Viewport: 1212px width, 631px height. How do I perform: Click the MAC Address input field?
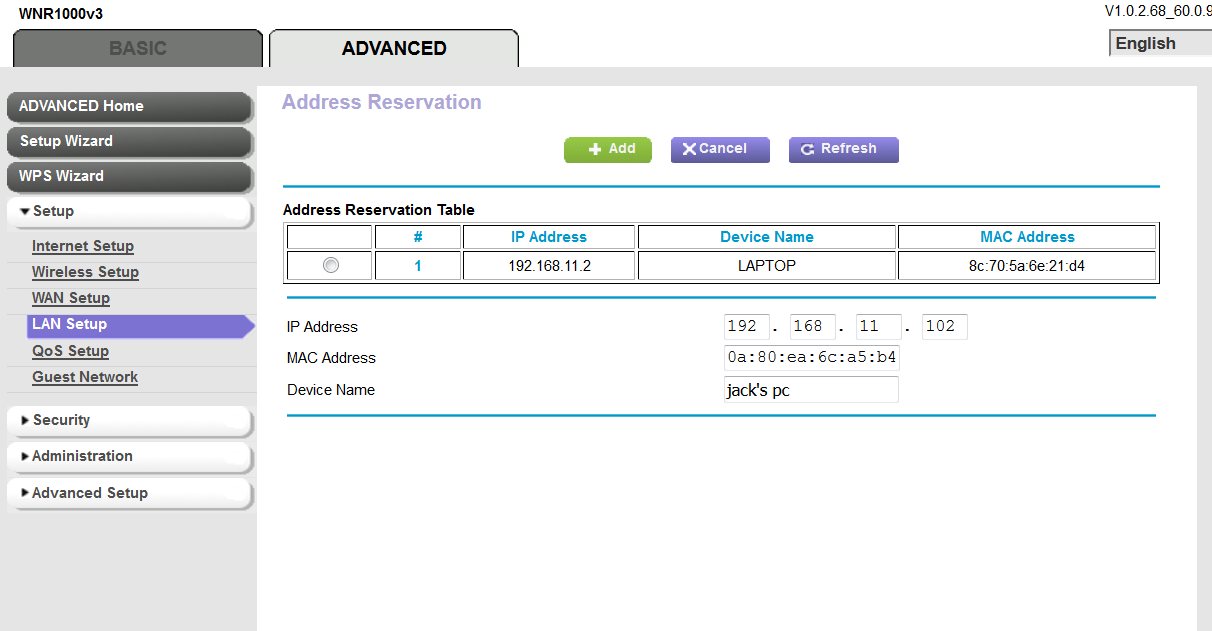(811, 358)
